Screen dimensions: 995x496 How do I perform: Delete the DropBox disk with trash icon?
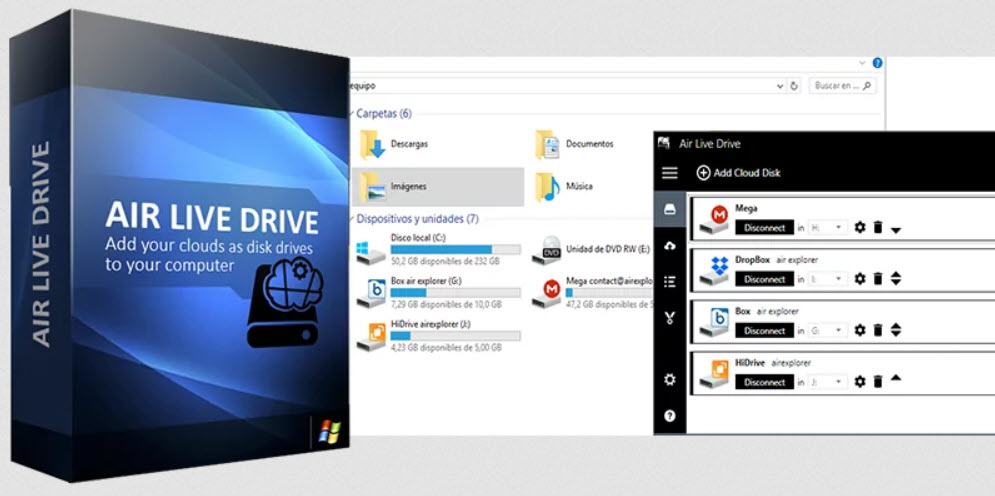click(877, 279)
